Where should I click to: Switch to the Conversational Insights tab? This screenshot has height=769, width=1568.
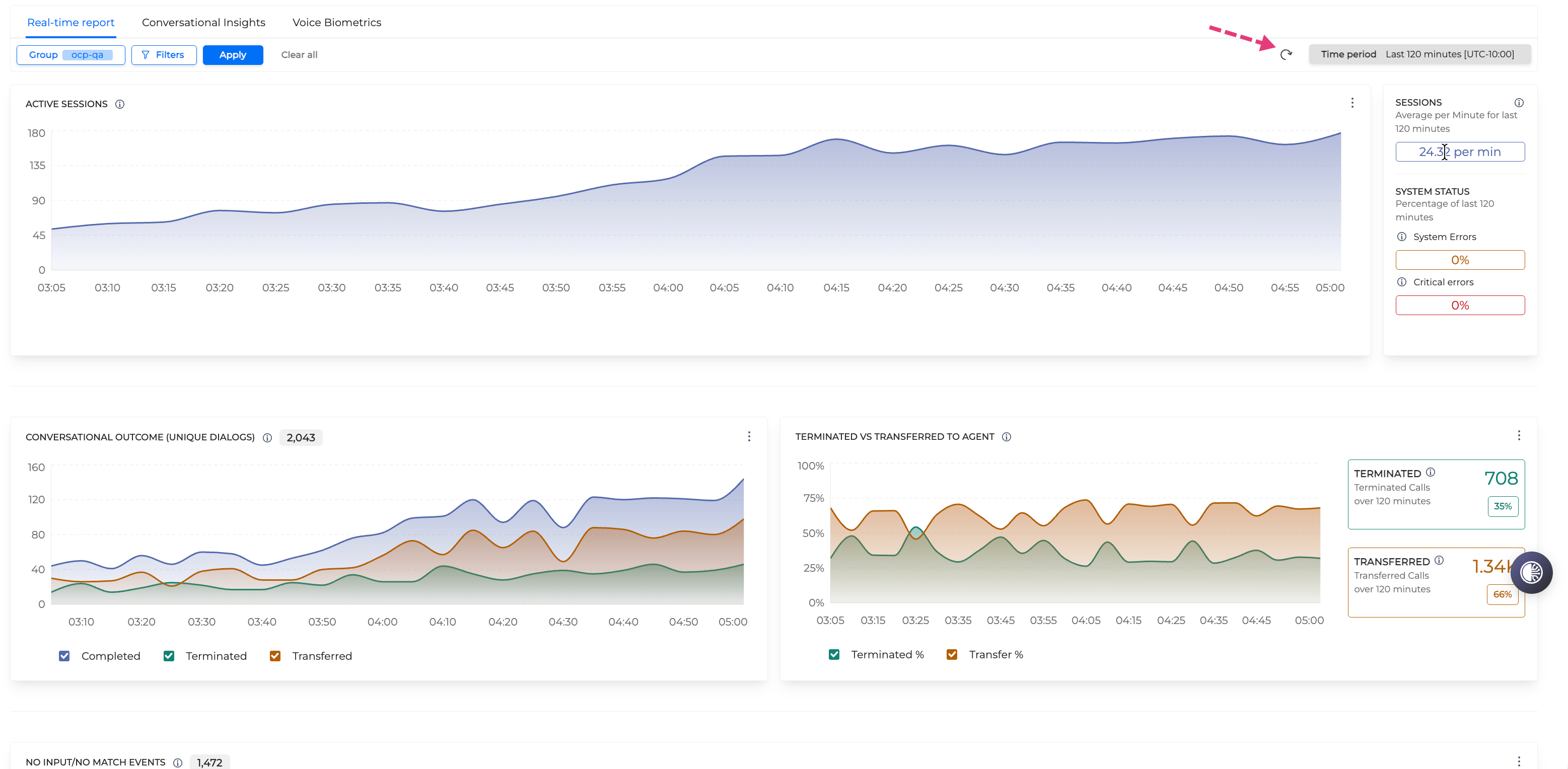click(x=203, y=23)
